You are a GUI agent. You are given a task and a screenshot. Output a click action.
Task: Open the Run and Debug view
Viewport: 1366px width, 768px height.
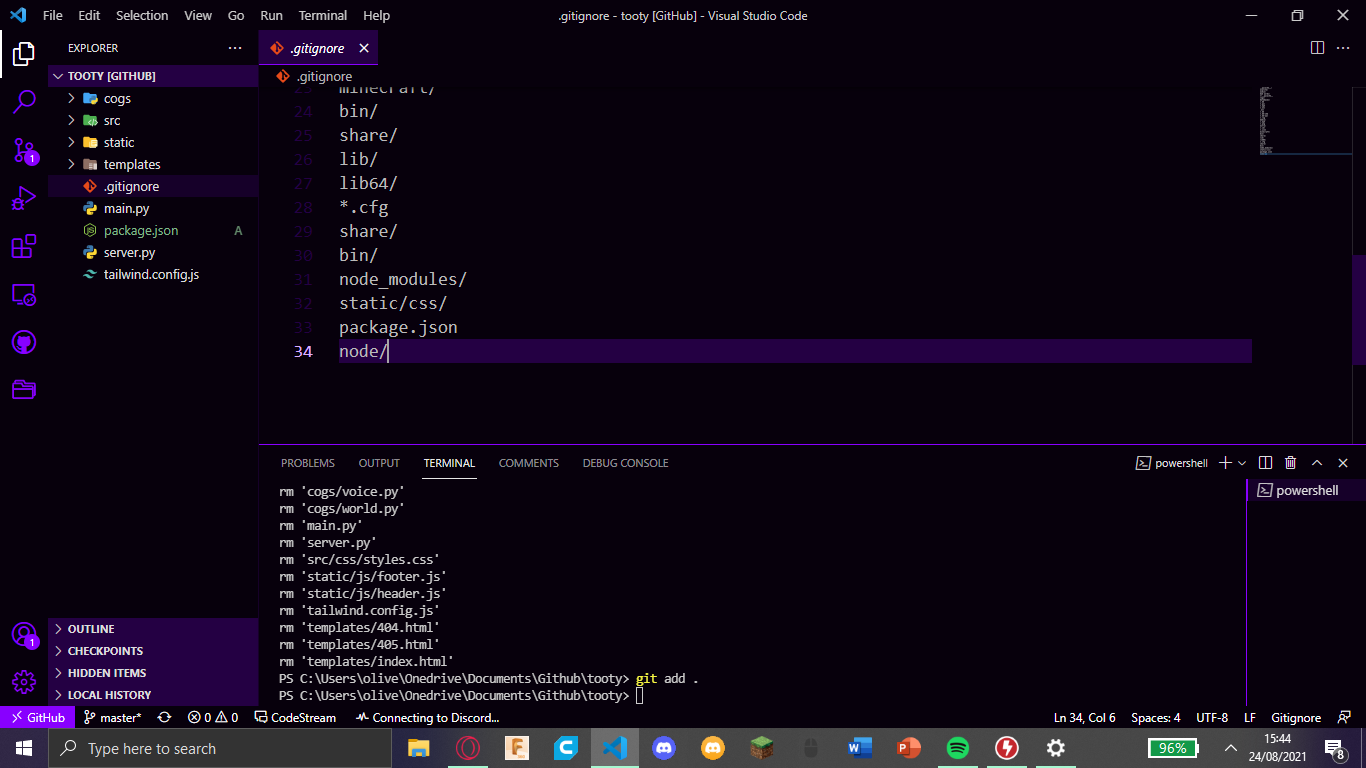[x=24, y=198]
